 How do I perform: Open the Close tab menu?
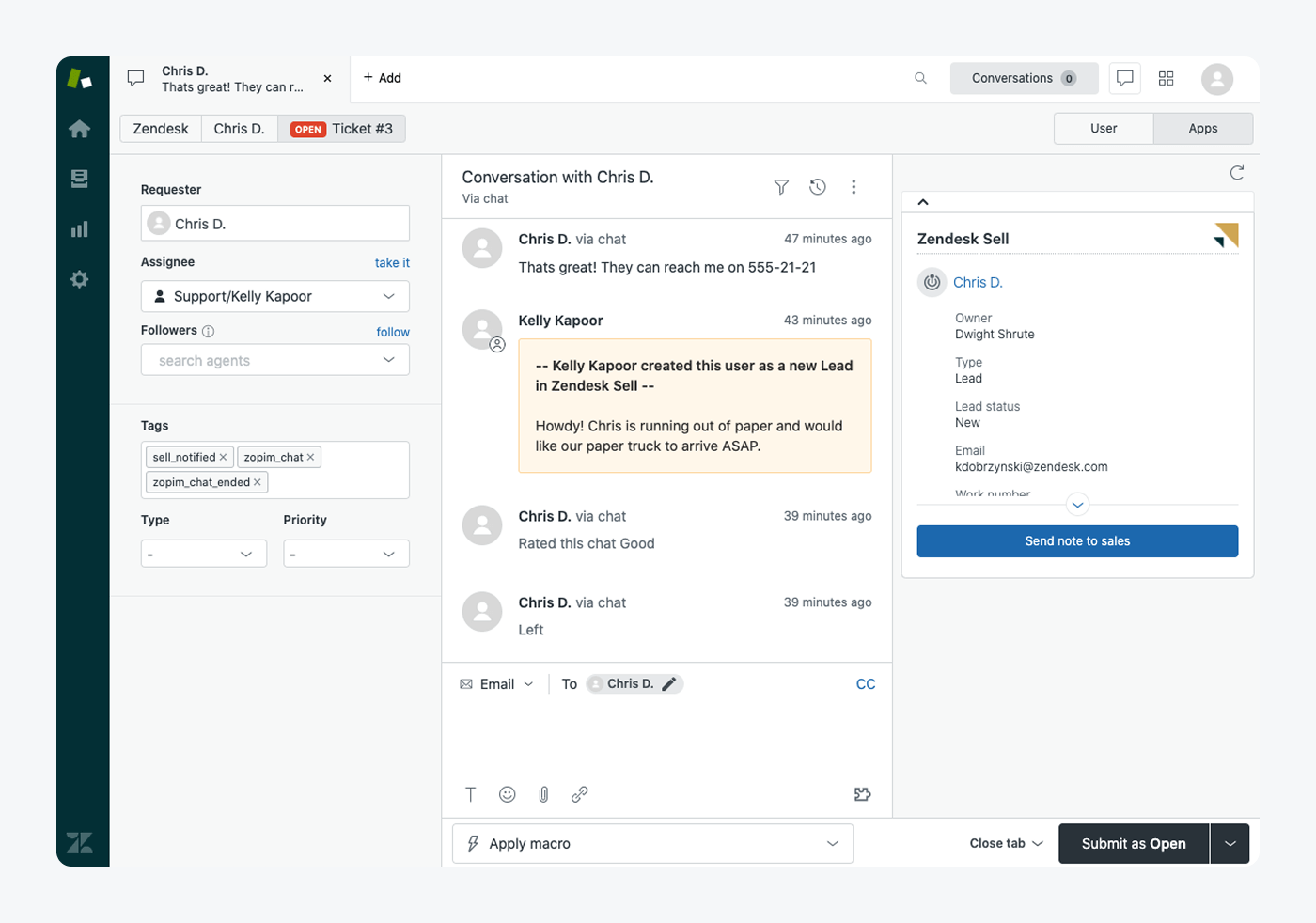pos(1007,843)
